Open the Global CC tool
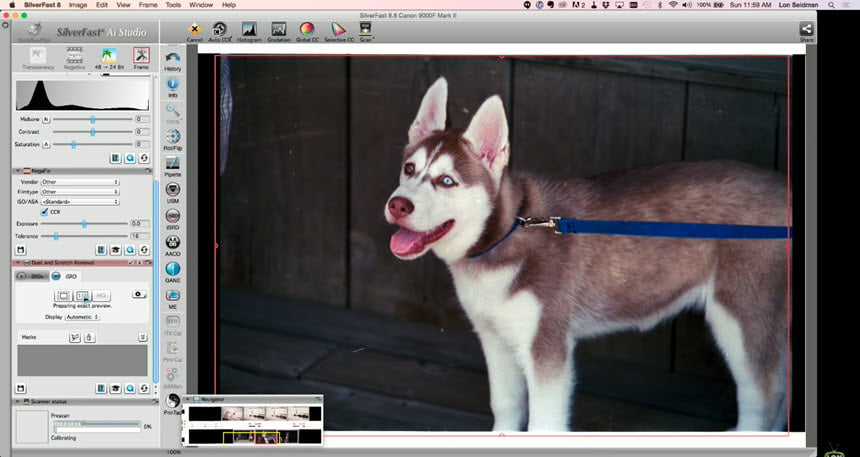 point(307,32)
